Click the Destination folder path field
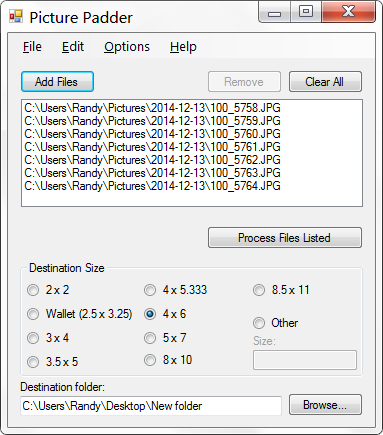383x435 pixels. (x=151, y=406)
